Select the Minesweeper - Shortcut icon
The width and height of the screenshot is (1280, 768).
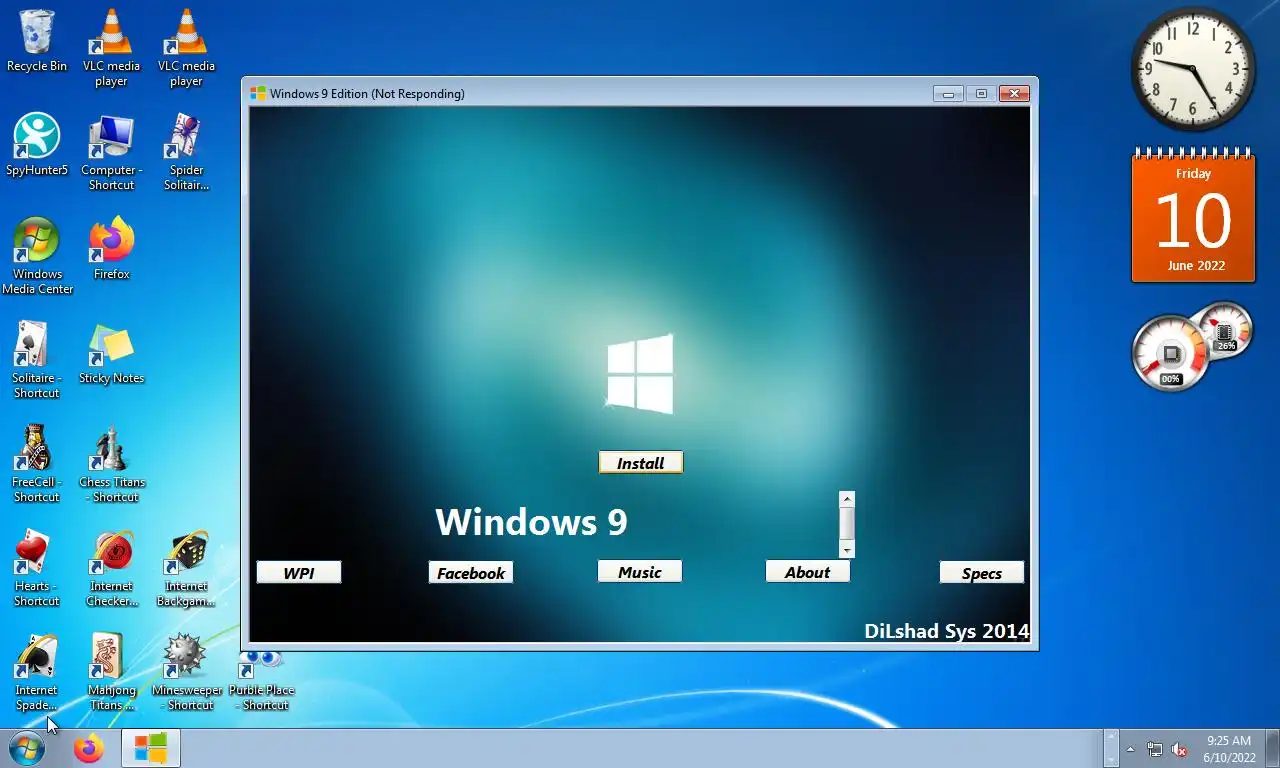186,671
